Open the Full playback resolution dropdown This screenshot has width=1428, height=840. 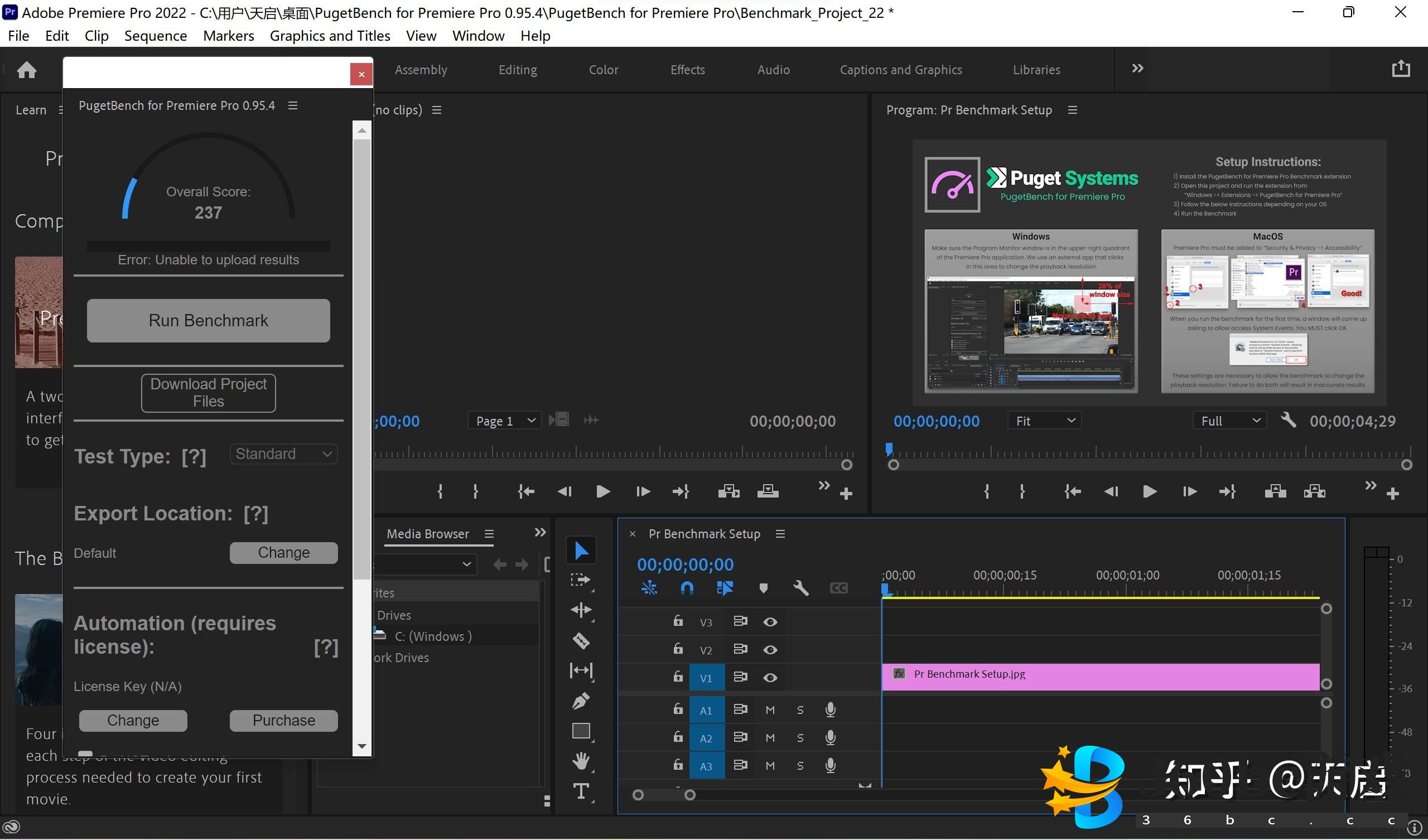pyautogui.click(x=1229, y=421)
